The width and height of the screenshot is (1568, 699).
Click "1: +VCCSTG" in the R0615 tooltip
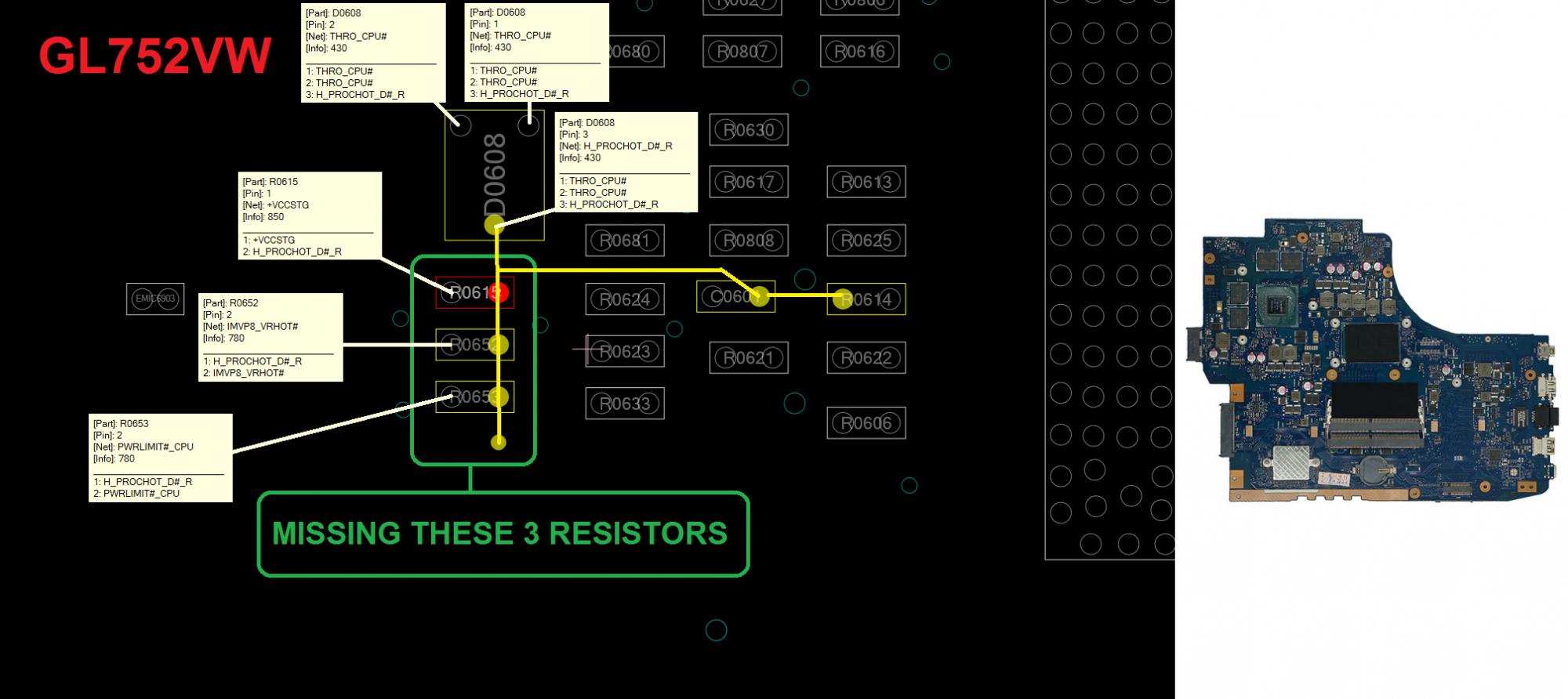pyautogui.click(x=269, y=241)
